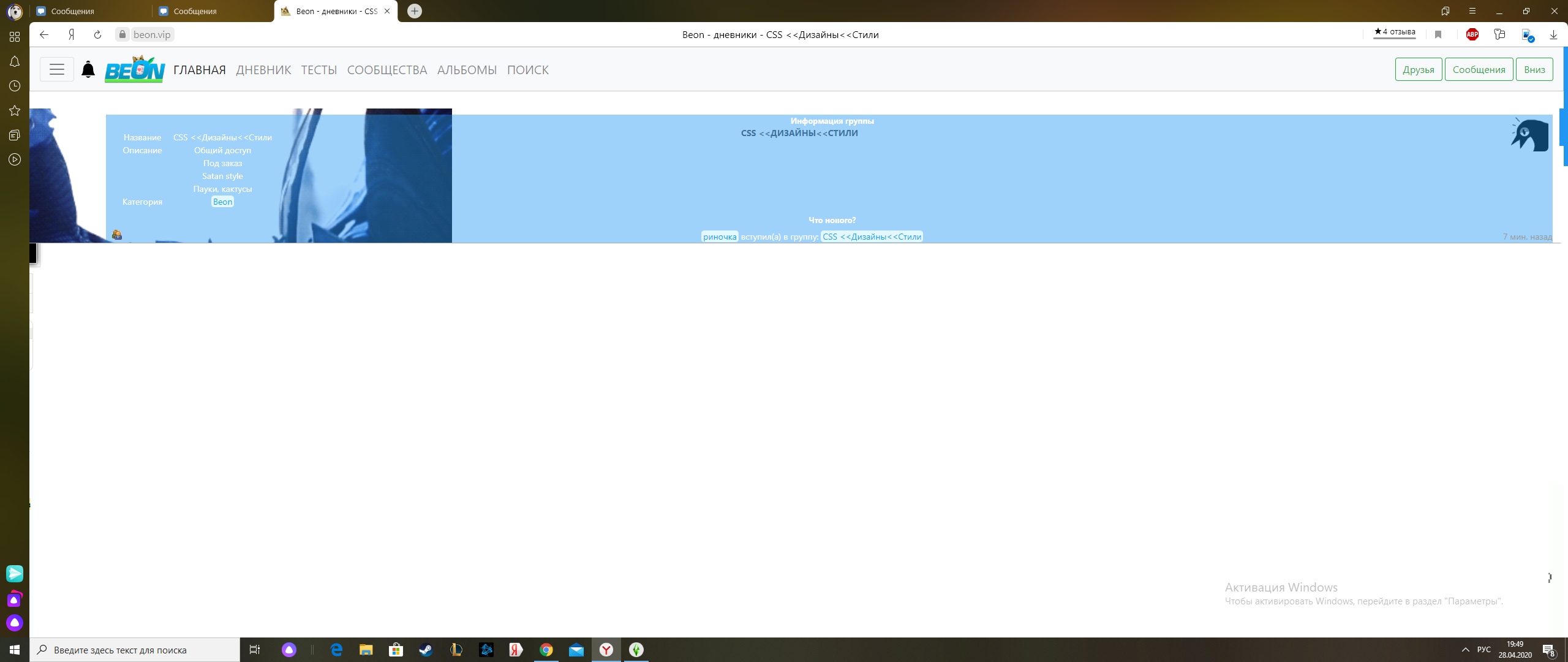Click the bird avatar in group info
The height and width of the screenshot is (662, 1568).
(1529, 134)
